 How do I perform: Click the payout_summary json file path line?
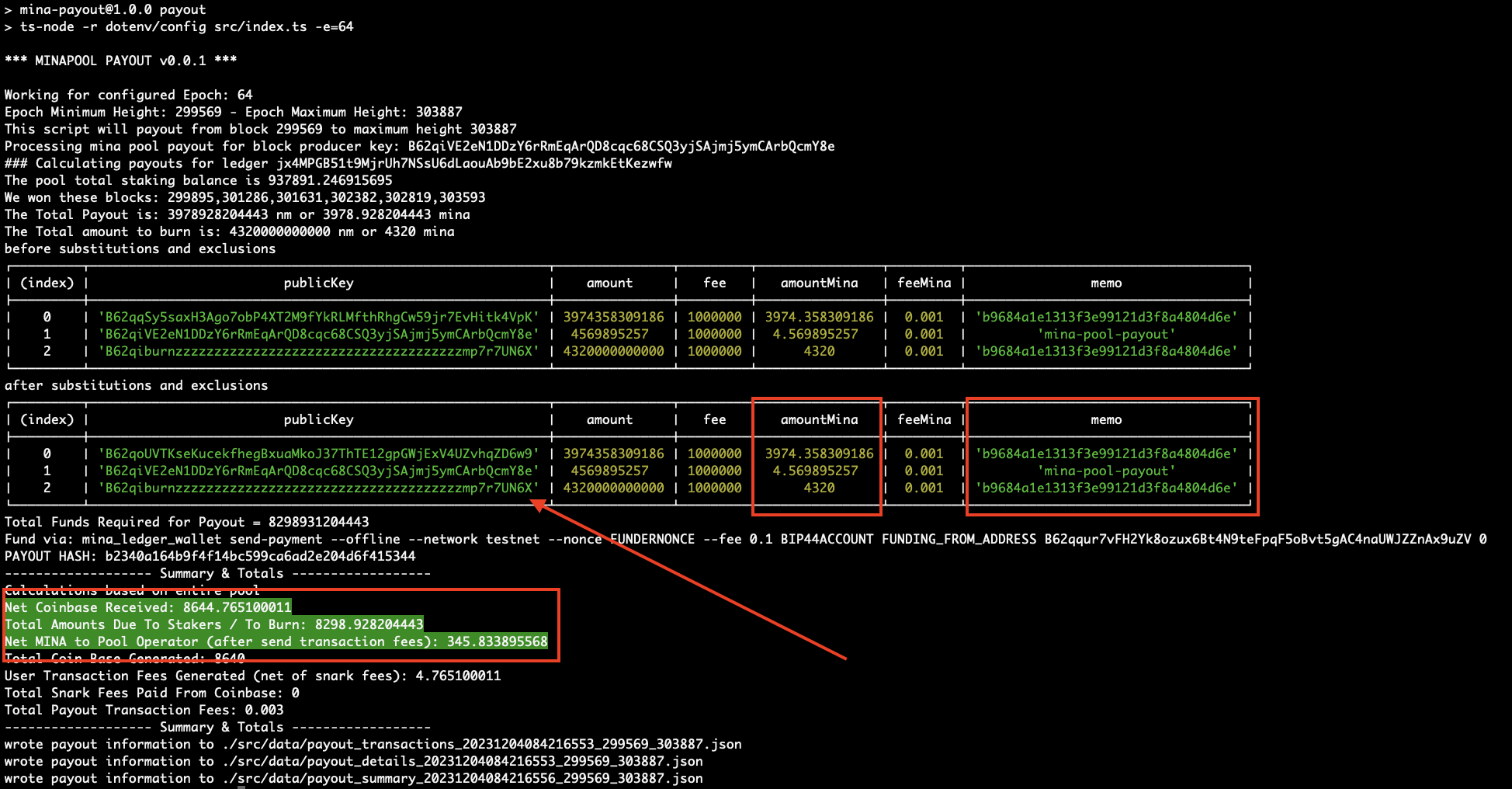(354, 778)
